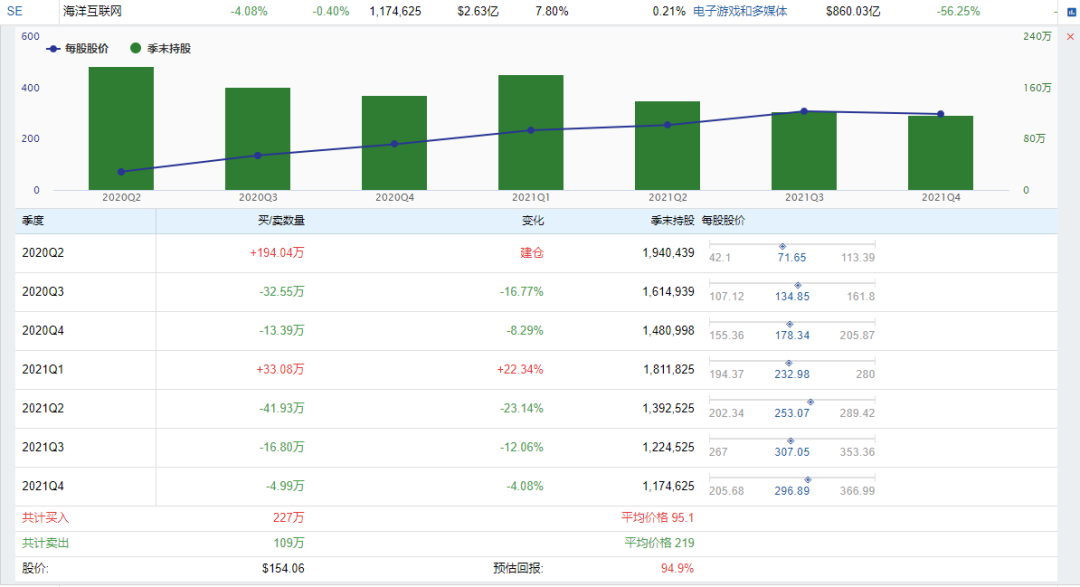This screenshot has width=1080, height=587.
Task: Open 电子游戏和多媒体 industry link
Action: pyautogui.click(x=740, y=11)
